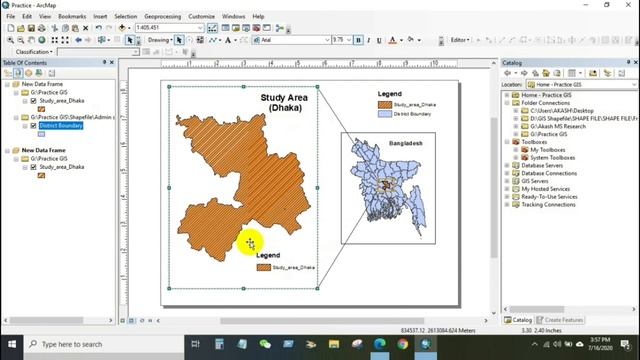640x360 pixels.
Task: Activate the Select Elements arrow tool
Action: click(130, 40)
